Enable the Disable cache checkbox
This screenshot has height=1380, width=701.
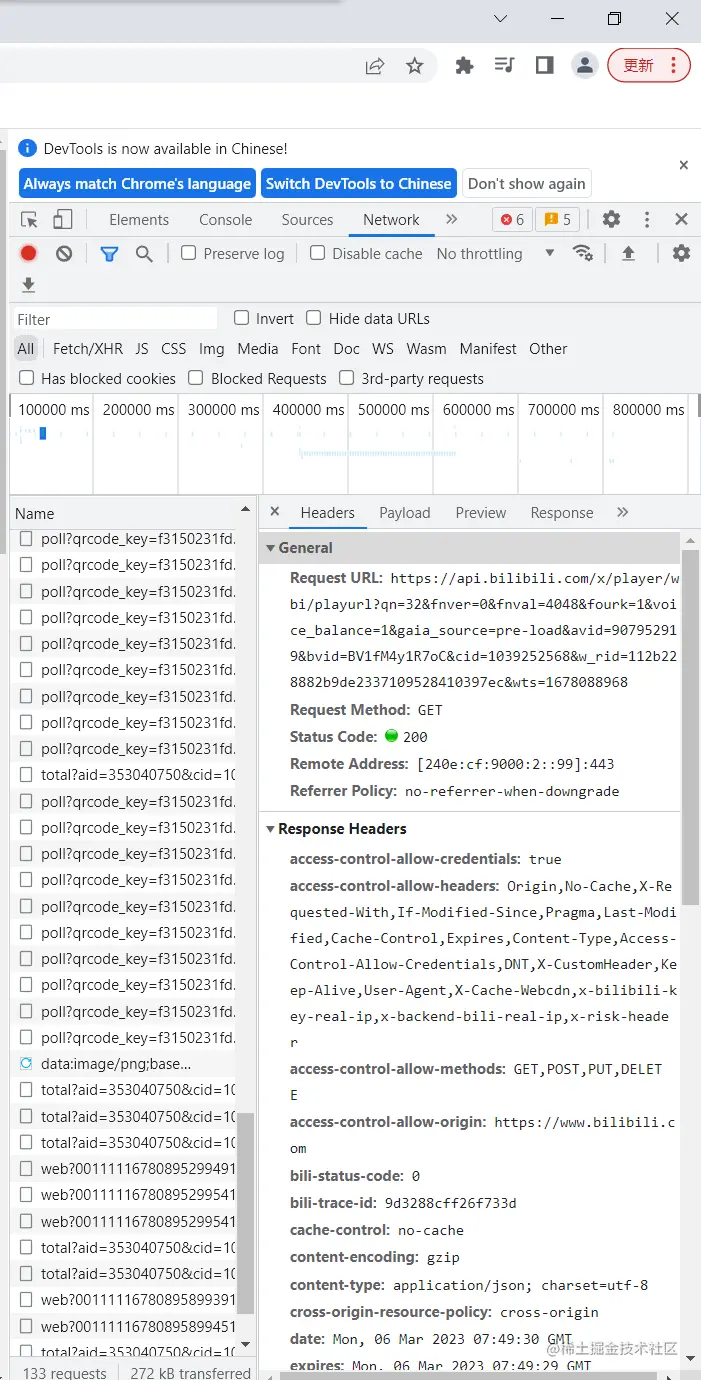coord(317,253)
